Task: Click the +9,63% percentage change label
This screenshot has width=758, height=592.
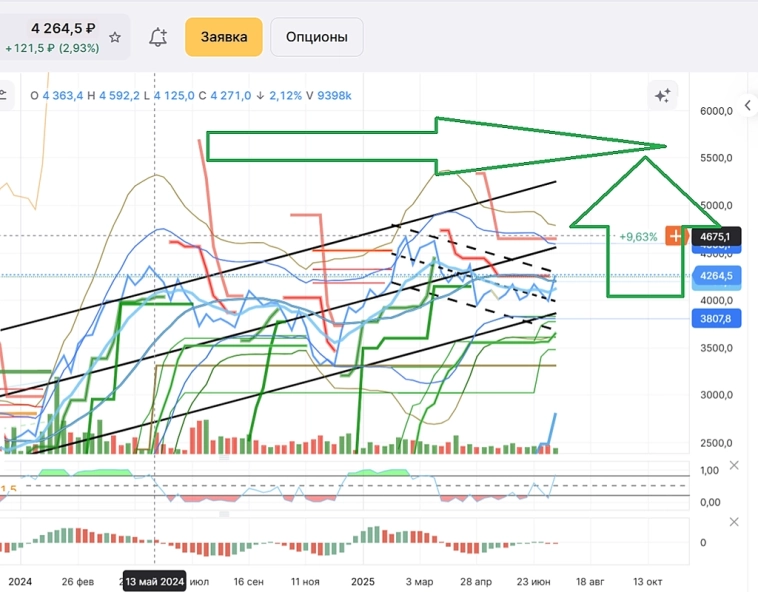Action: [638, 237]
